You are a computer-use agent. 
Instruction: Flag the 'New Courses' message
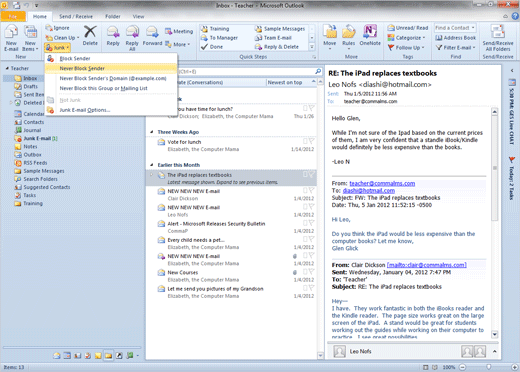(x=311, y=272)
